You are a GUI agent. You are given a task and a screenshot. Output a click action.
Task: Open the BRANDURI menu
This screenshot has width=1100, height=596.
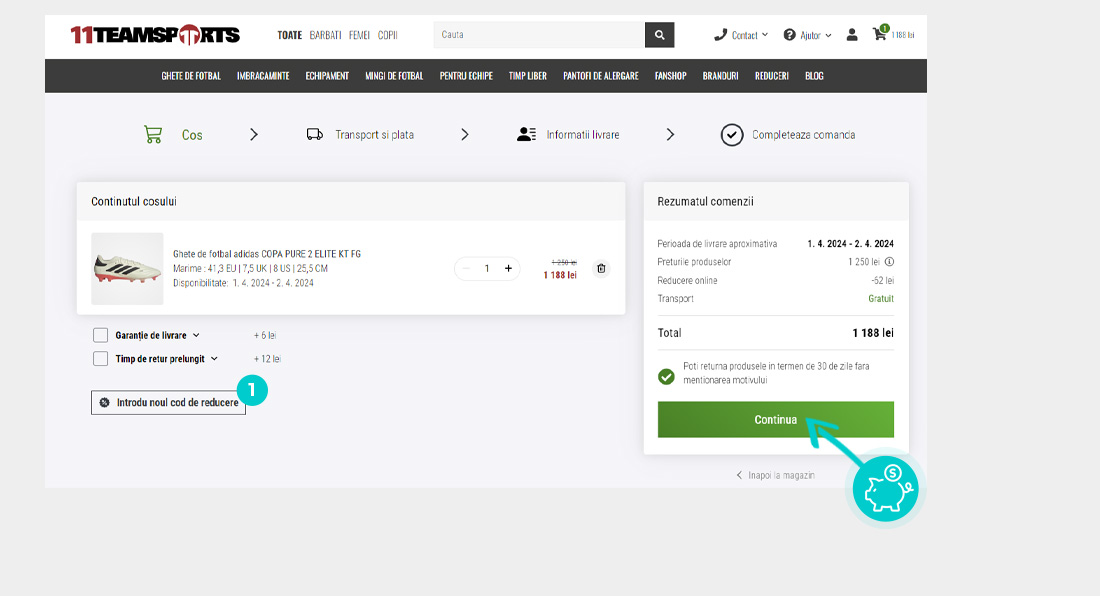(x=720, y=76)
